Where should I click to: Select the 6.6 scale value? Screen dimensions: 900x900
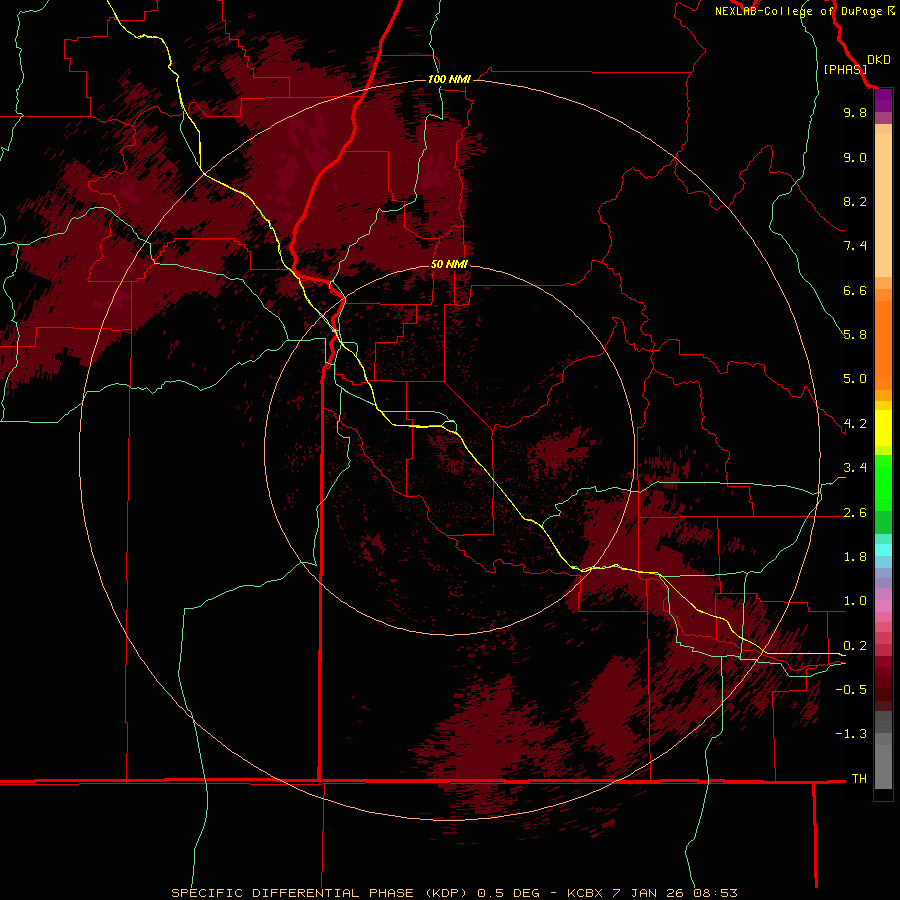[x=855, y=290]
